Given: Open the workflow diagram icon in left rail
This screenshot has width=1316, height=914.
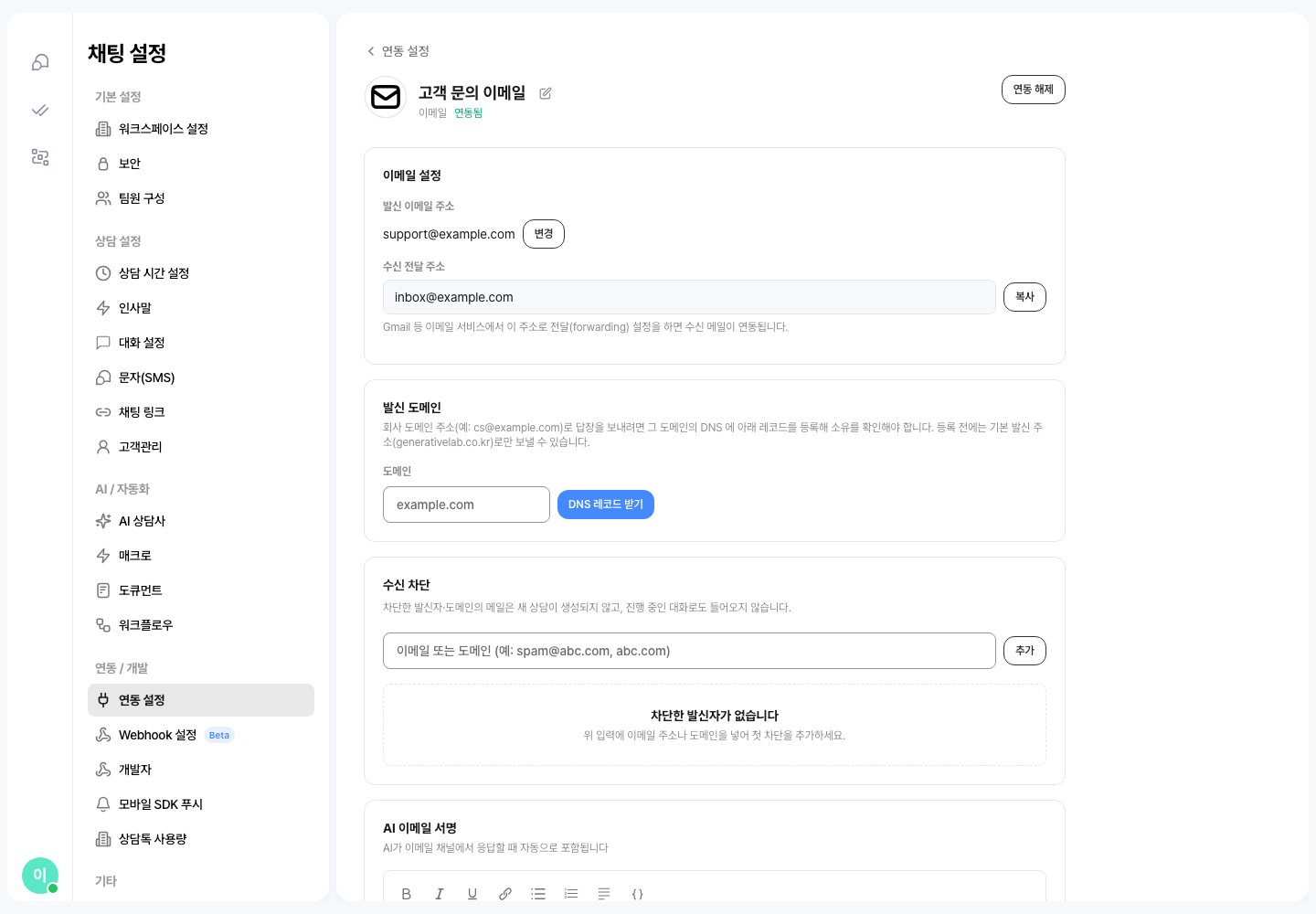Looking at the screenshot, I should tap(40, 157).
